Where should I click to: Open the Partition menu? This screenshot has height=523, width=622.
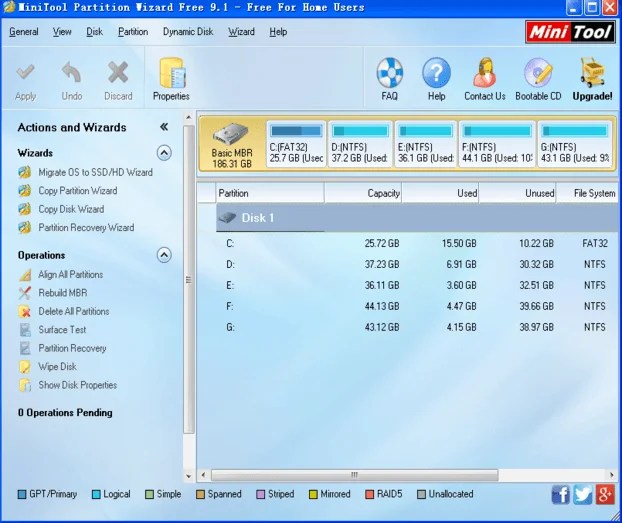(133, 32)
